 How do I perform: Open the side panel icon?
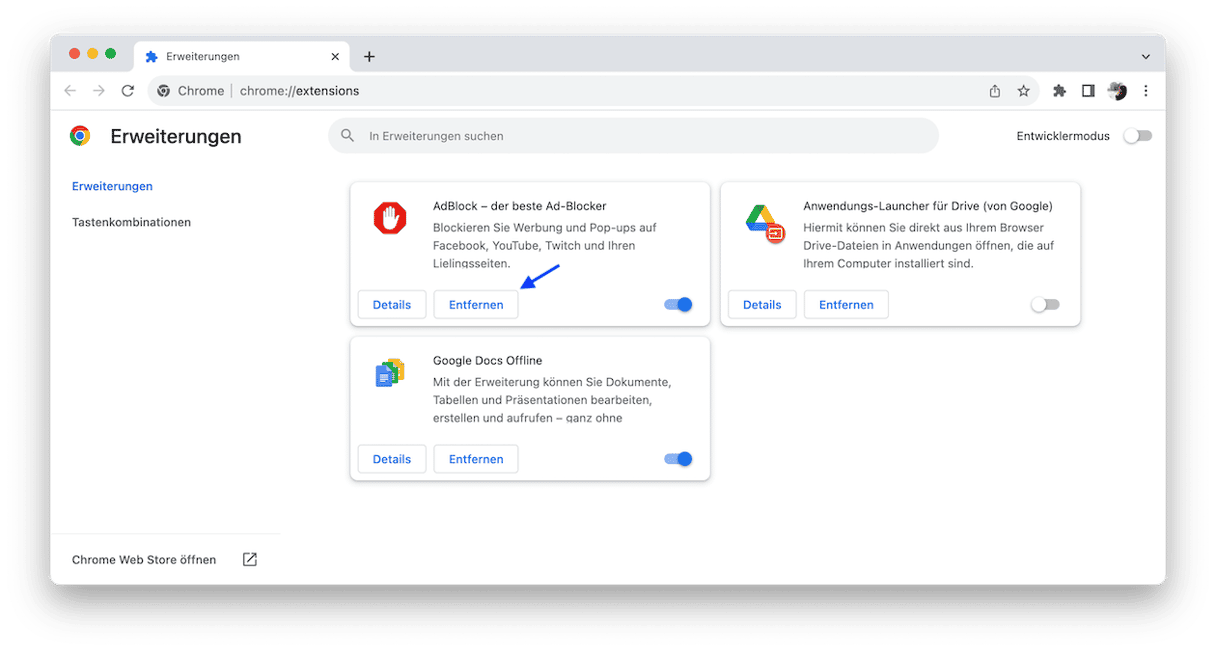point(1088,91)
